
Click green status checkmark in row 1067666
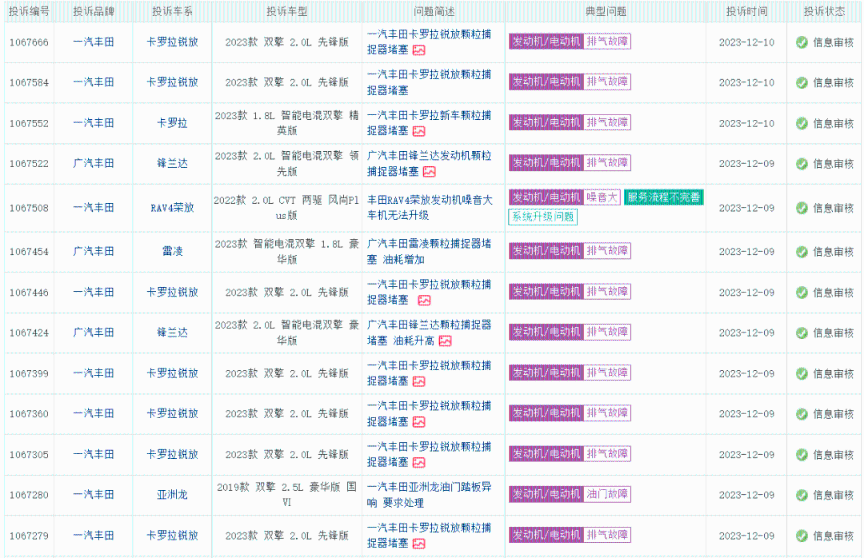[x=802, y=42]
